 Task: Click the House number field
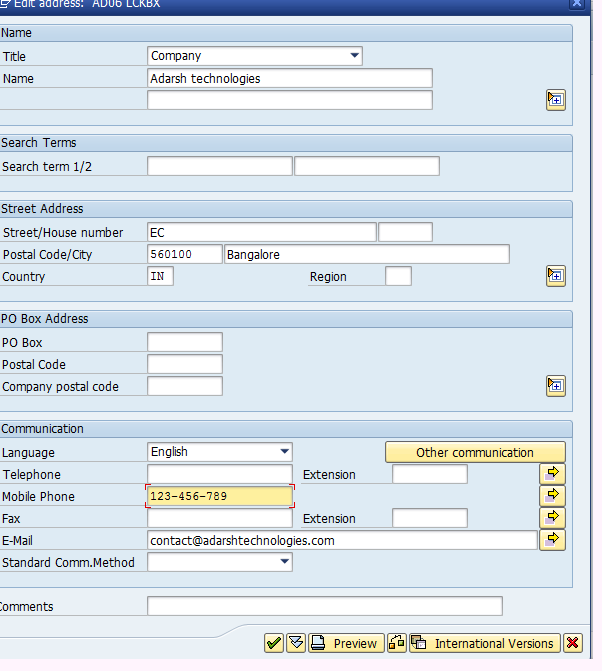(405, 232)
